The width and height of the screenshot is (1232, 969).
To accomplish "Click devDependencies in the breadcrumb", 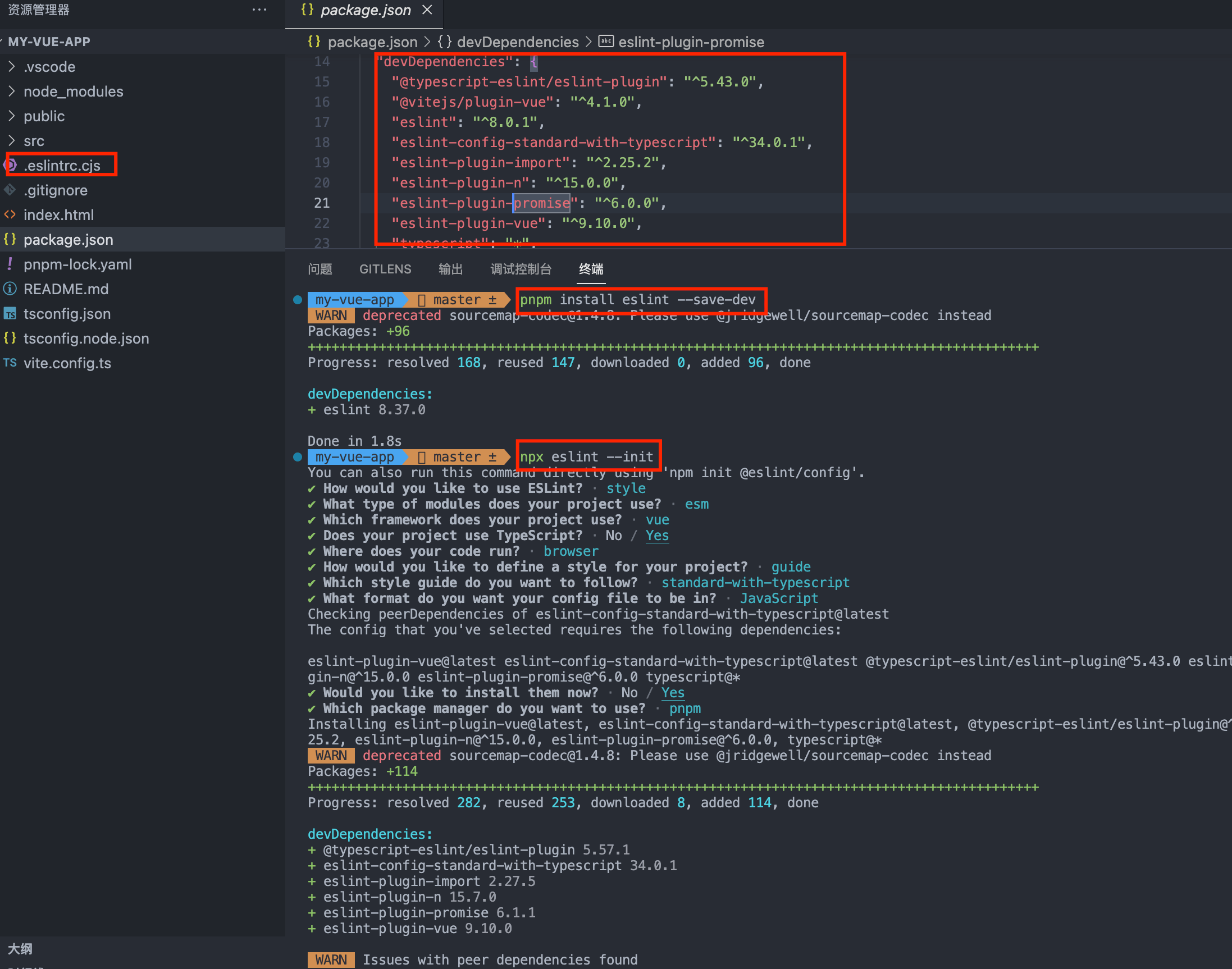I will pyautogui.click(x=517, y=42).
